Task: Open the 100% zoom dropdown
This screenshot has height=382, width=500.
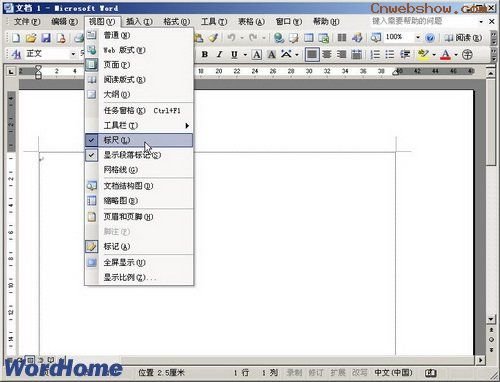Action: coord(418,37)
